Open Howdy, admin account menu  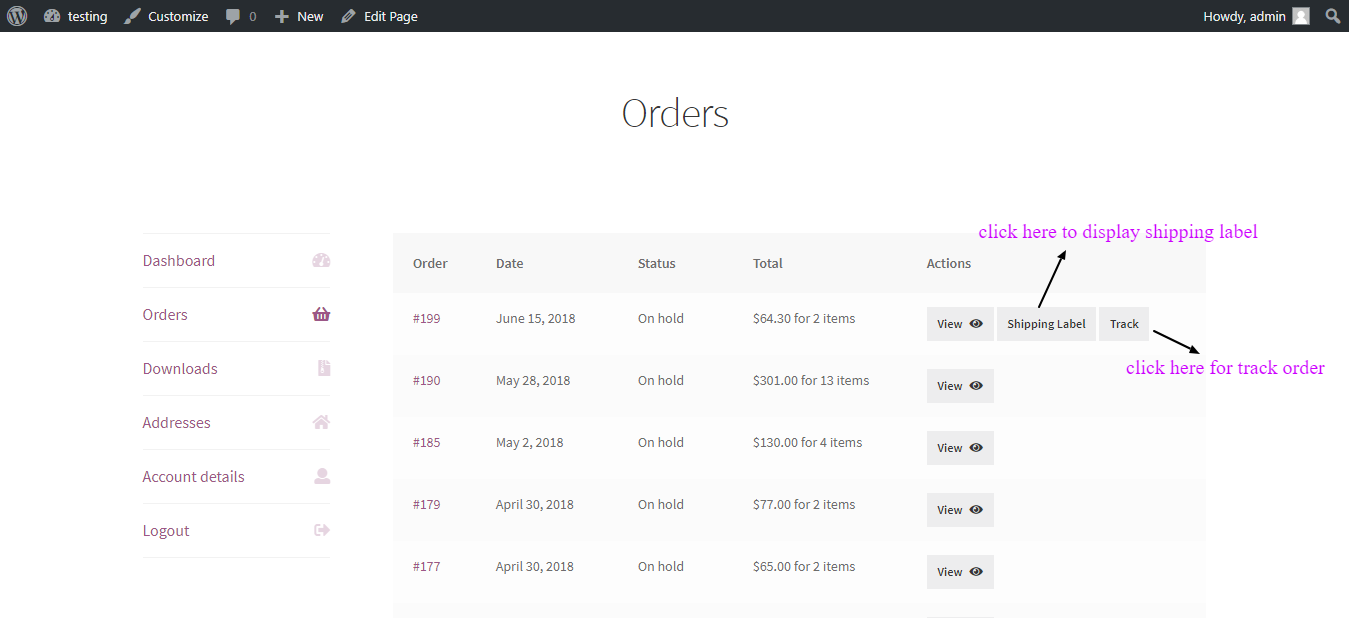1245,16
